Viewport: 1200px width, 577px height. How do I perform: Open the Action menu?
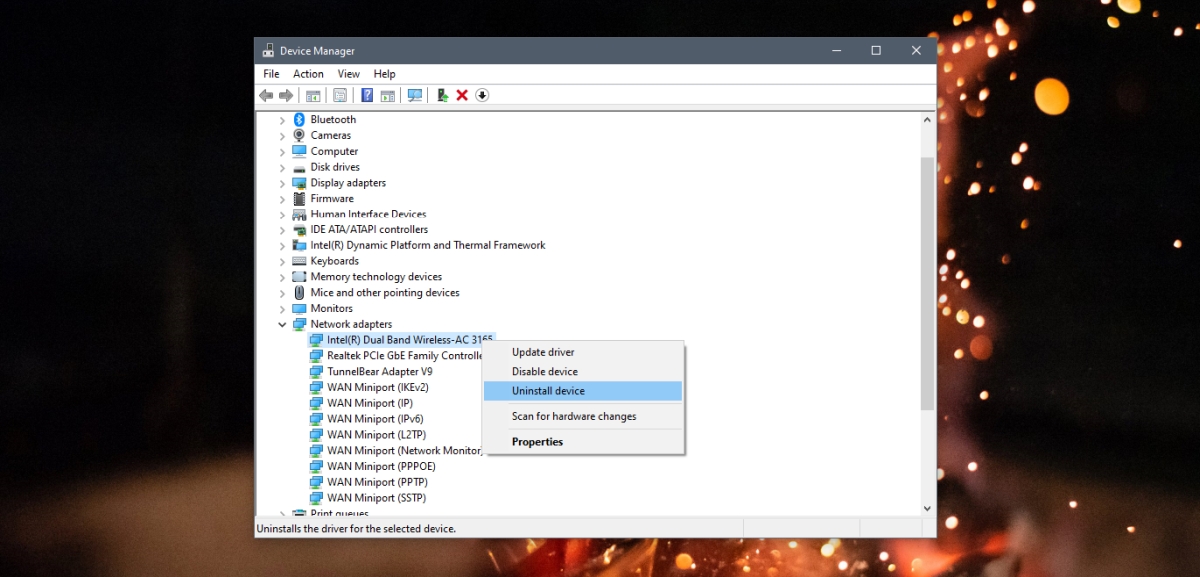pyautogui.click(x=307, y=73)
